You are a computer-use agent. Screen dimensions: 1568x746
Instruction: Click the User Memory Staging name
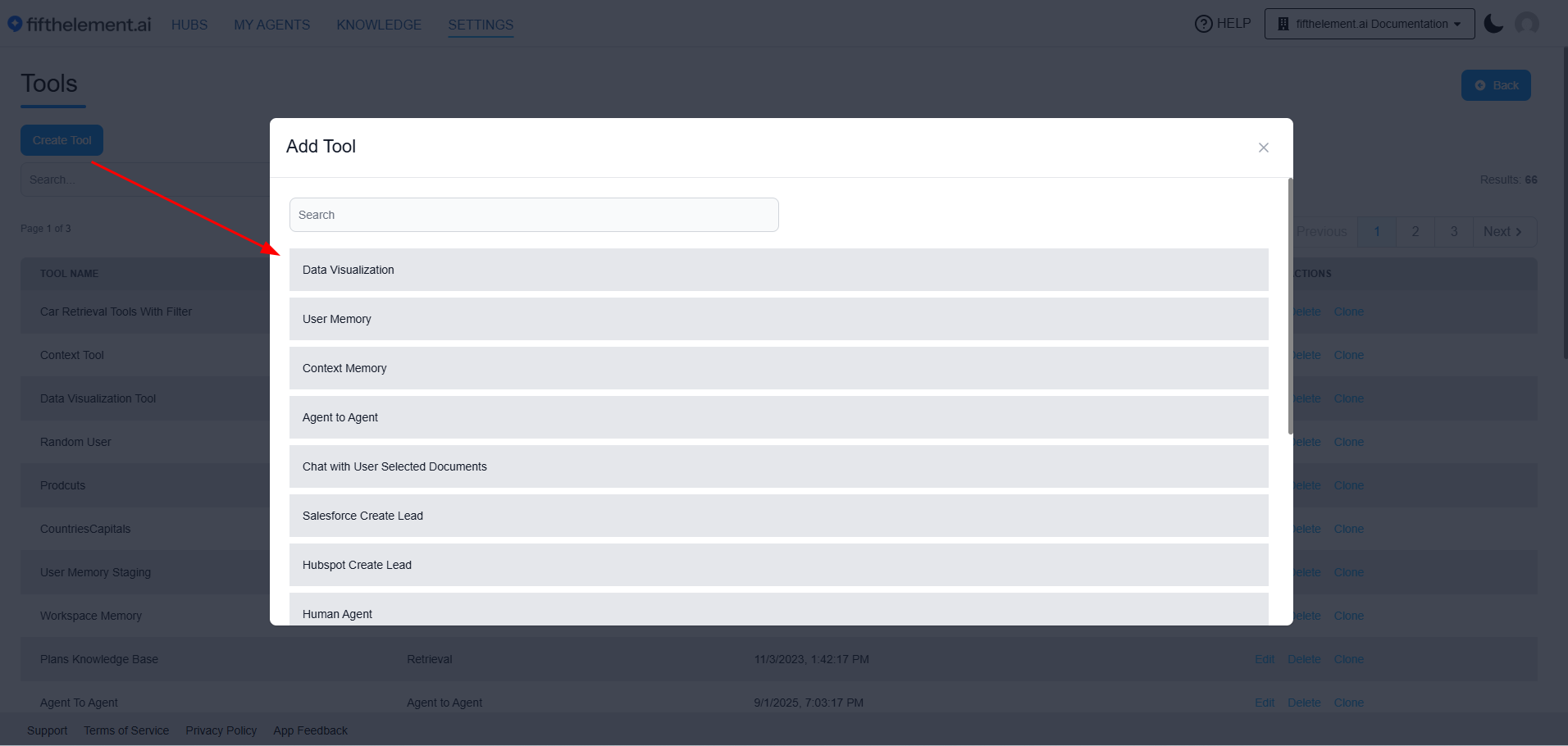[95, 572]
